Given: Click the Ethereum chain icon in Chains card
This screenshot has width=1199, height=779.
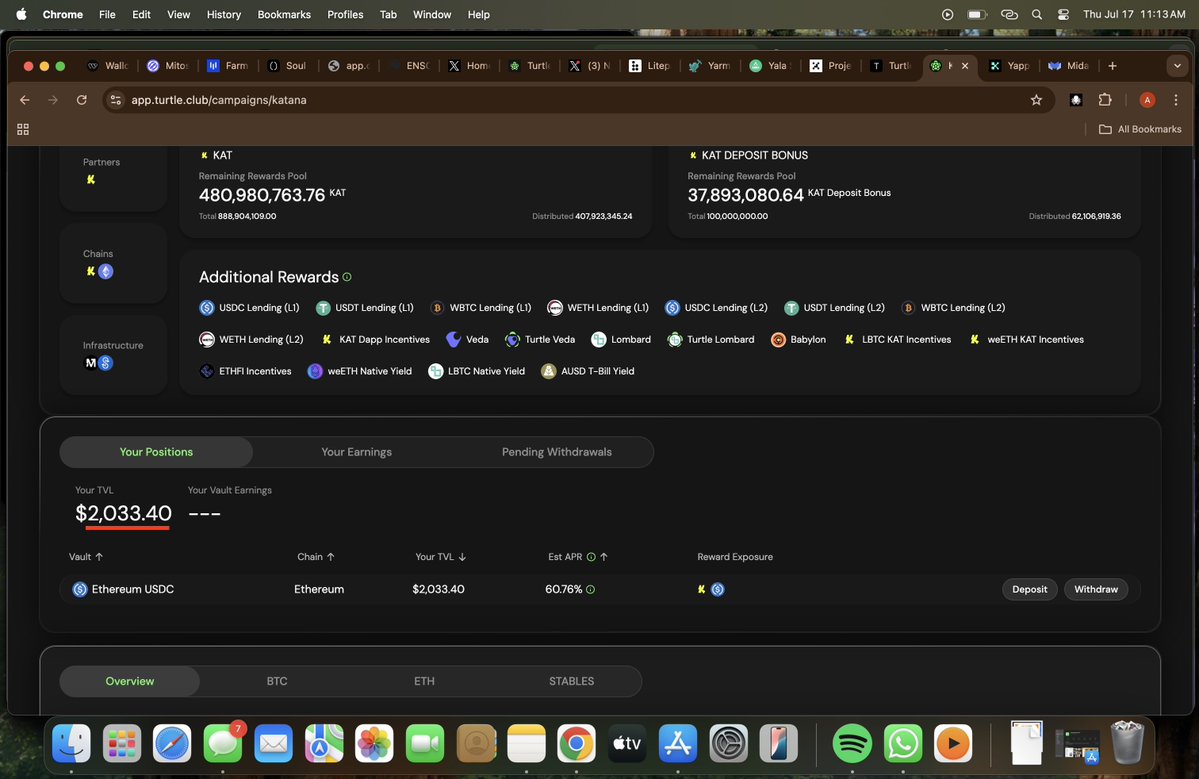Looking at the screenshot, I should [106, 271].
